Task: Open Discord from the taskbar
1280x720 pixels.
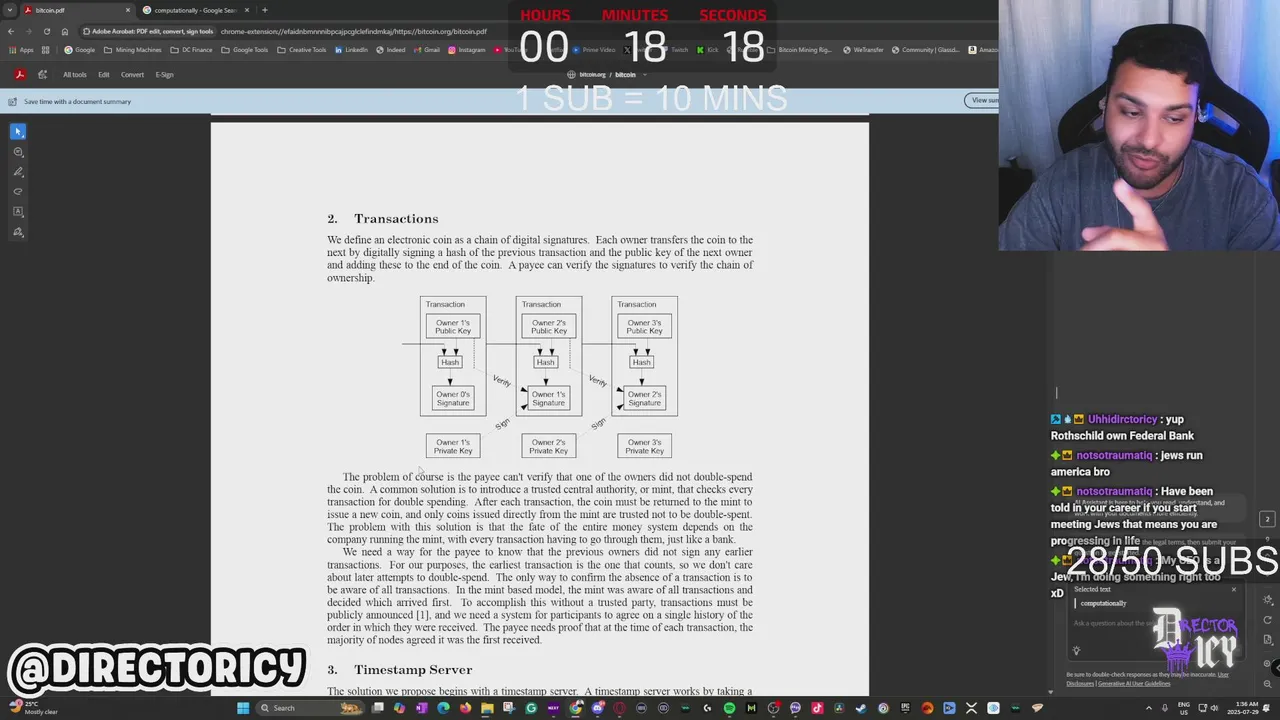Action: click(x=597, y=708)
